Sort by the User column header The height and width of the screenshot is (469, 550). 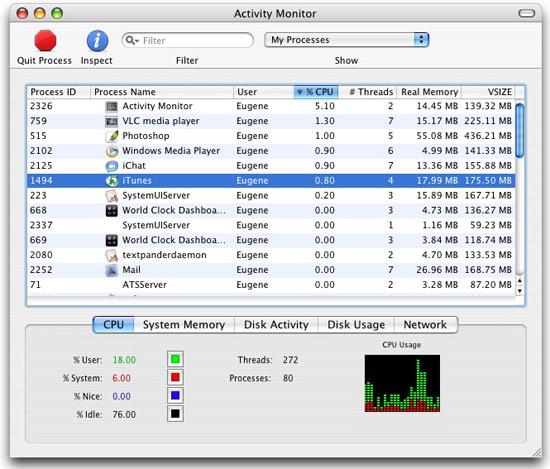coord(263,92)
